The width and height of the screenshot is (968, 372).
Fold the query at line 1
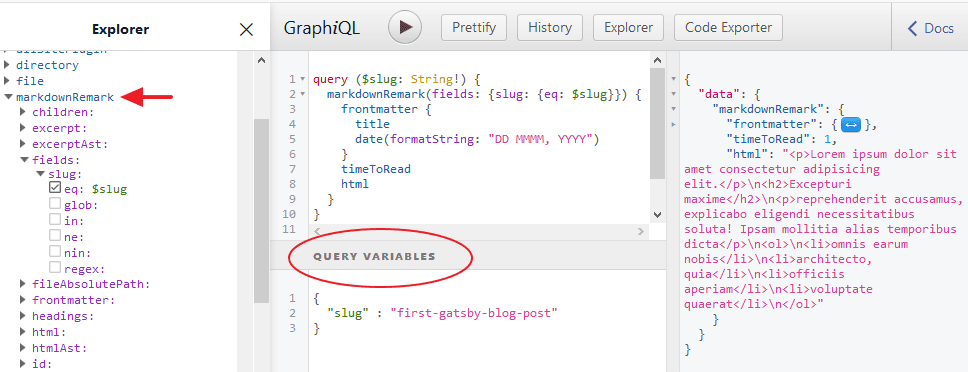(x=302, y=80)
